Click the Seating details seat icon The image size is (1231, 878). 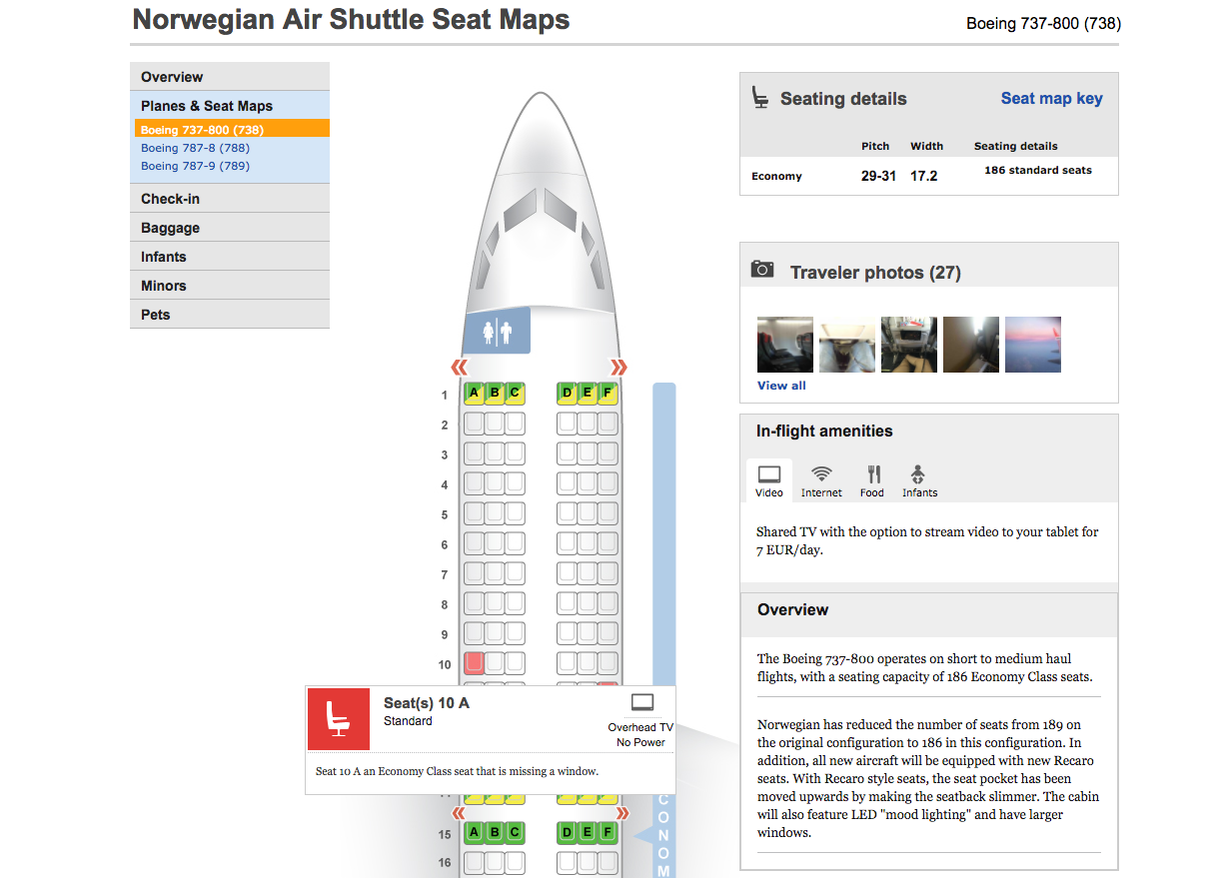coord(760,97)
